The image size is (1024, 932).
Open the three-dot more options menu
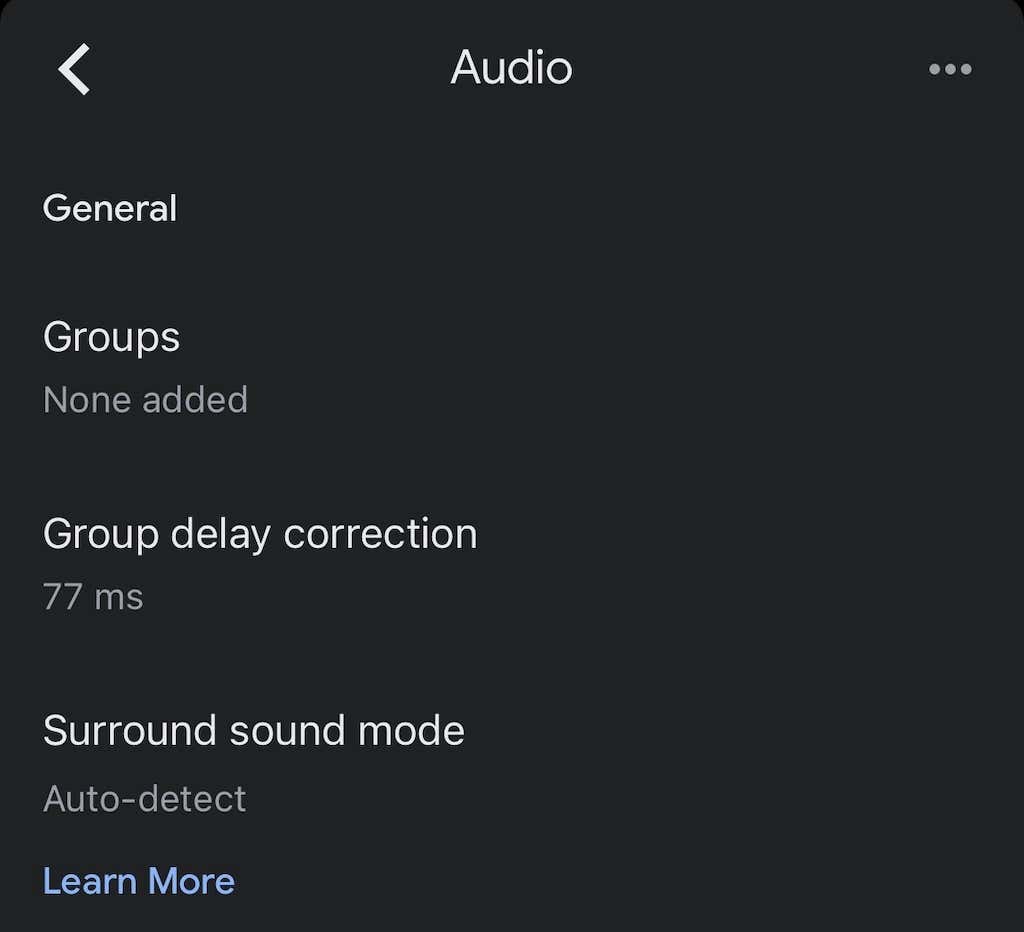click(x=949, y=69)
